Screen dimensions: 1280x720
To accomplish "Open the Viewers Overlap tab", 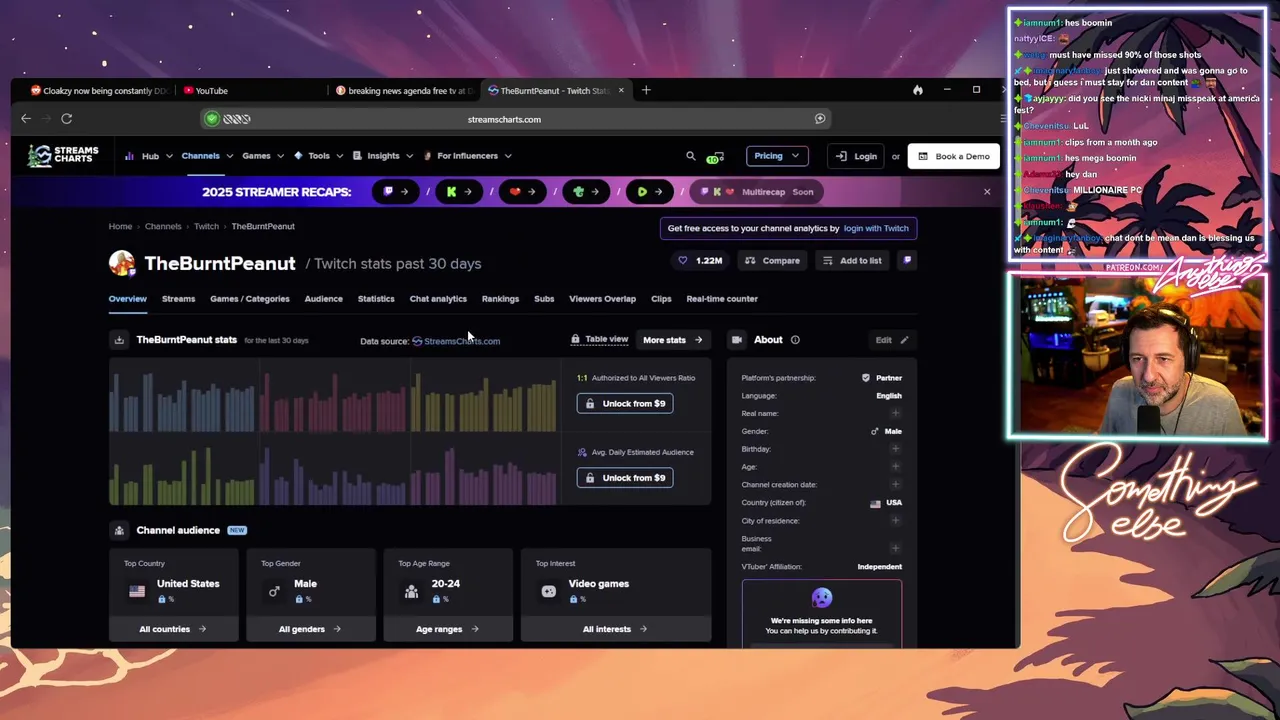I will (x=602, y=299).
